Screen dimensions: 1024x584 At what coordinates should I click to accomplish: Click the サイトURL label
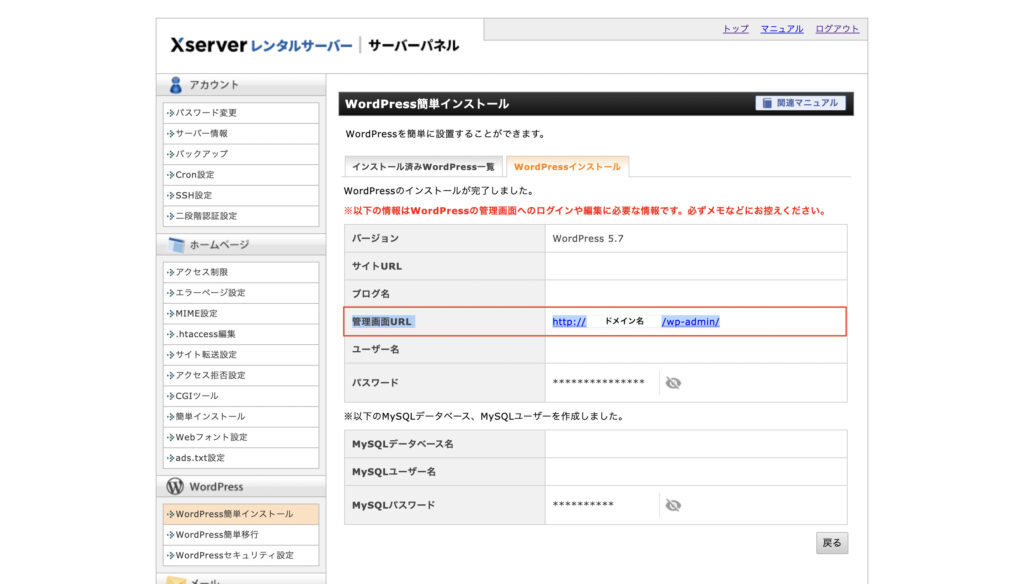coord(377,267)
